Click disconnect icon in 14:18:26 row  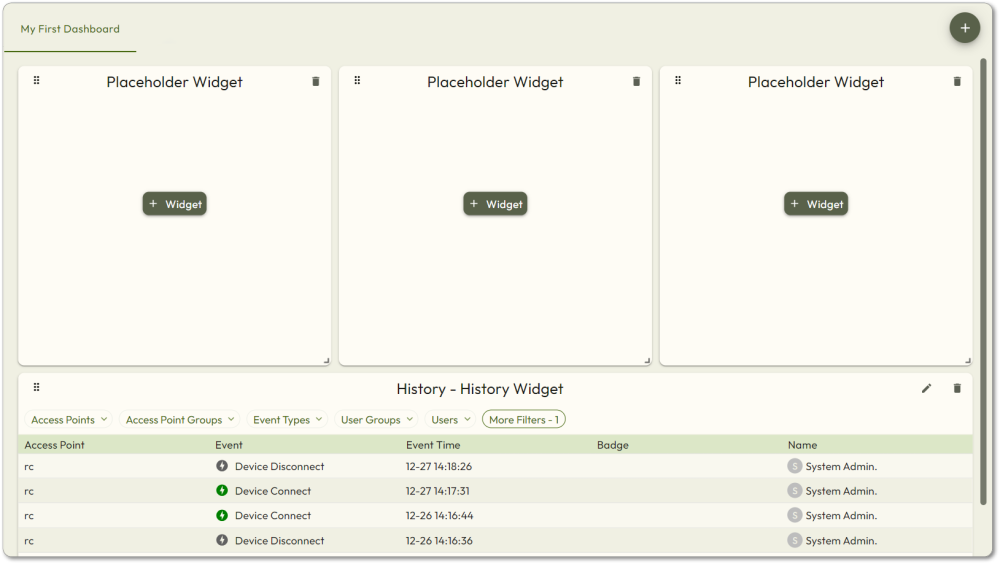pos(222,466)
